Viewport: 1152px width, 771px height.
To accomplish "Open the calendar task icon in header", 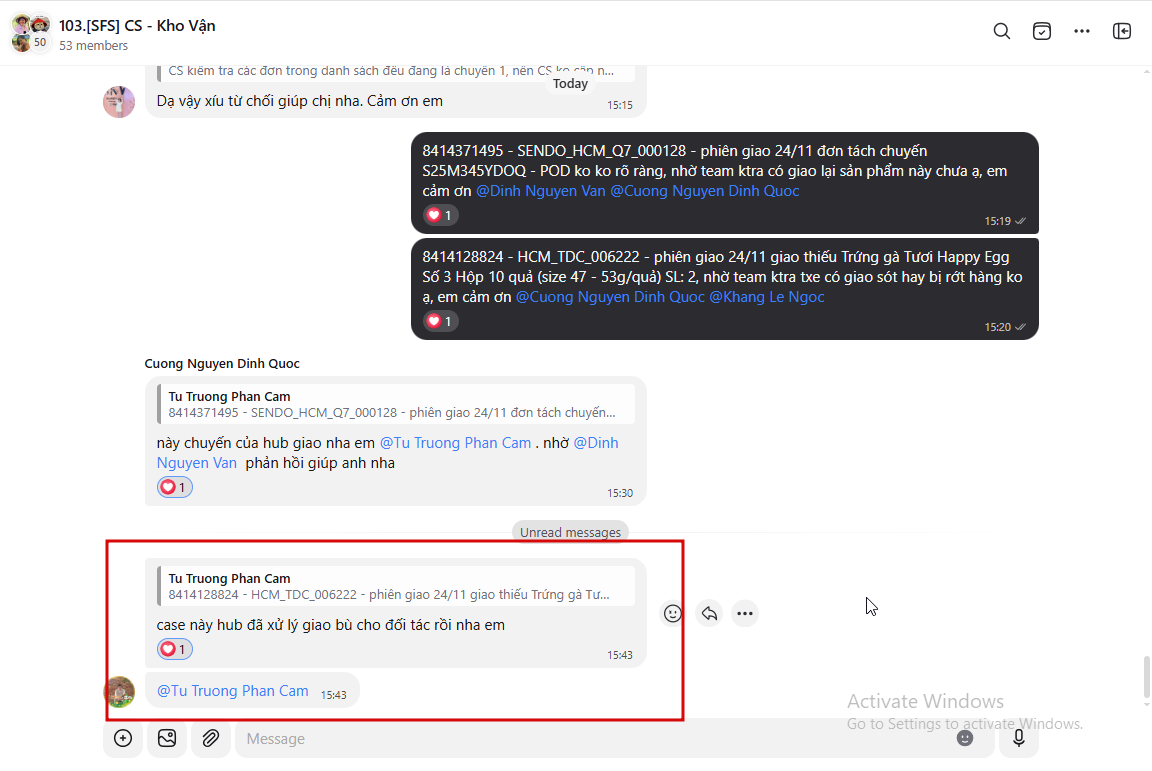I will point(1042,31).
